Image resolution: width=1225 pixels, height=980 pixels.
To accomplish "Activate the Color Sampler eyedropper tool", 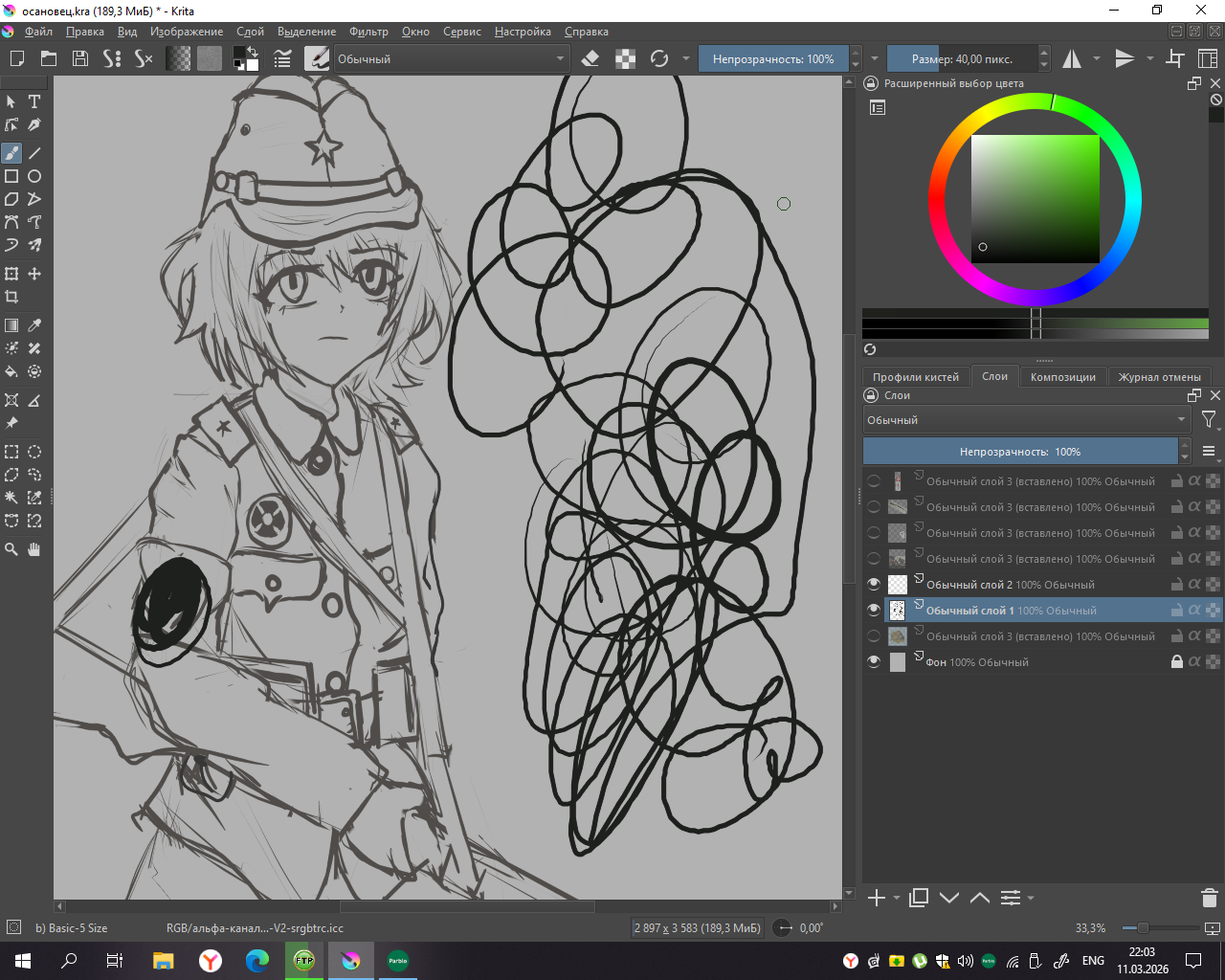I will point(34,325).
